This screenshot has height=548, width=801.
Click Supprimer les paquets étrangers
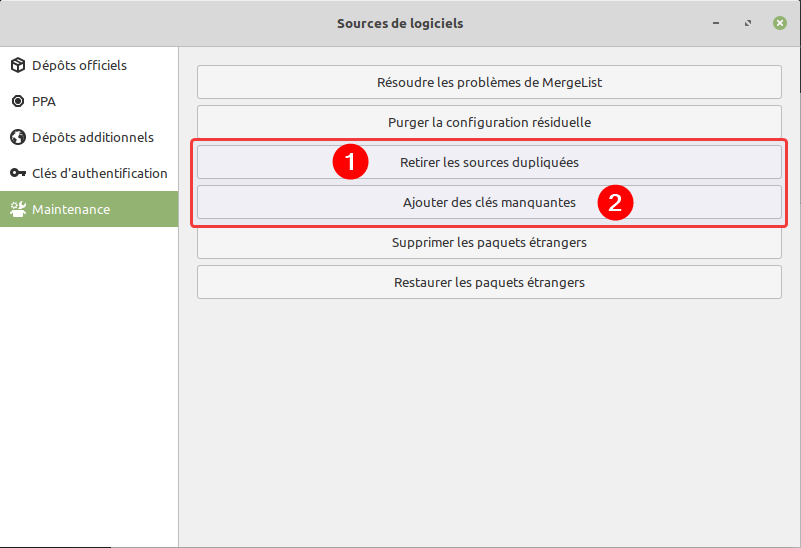[x=489, y=242]
